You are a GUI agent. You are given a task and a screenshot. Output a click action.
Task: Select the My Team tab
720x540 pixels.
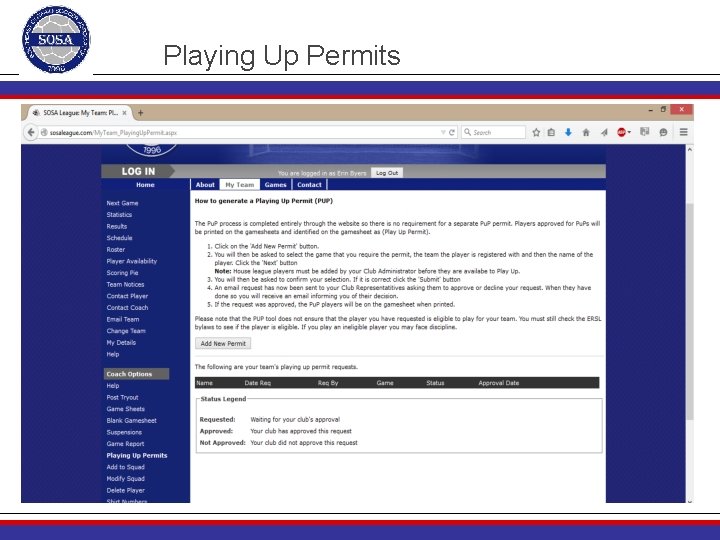(x=239, y=185)
